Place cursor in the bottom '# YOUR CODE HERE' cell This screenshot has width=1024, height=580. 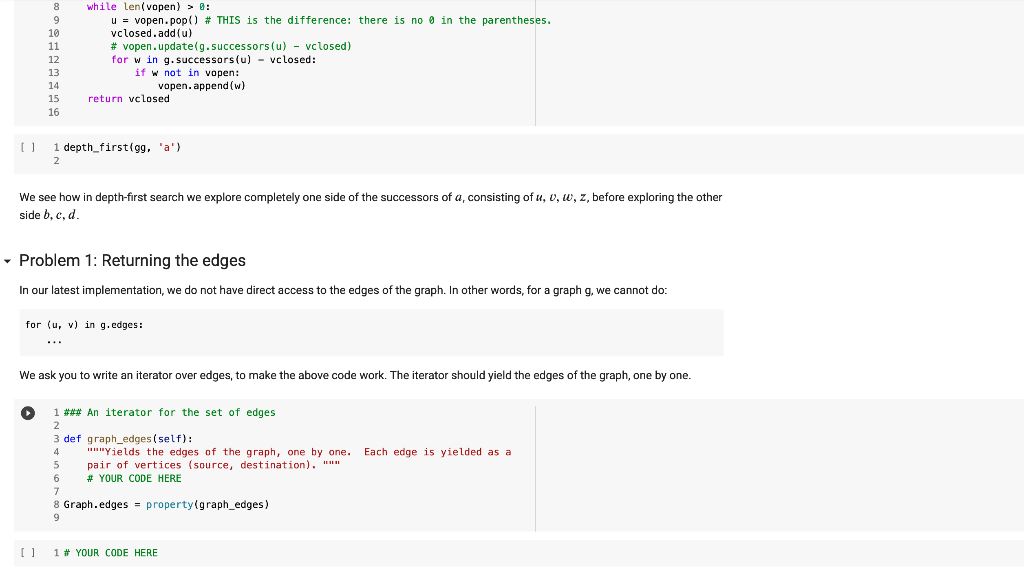tap(111, 553)
